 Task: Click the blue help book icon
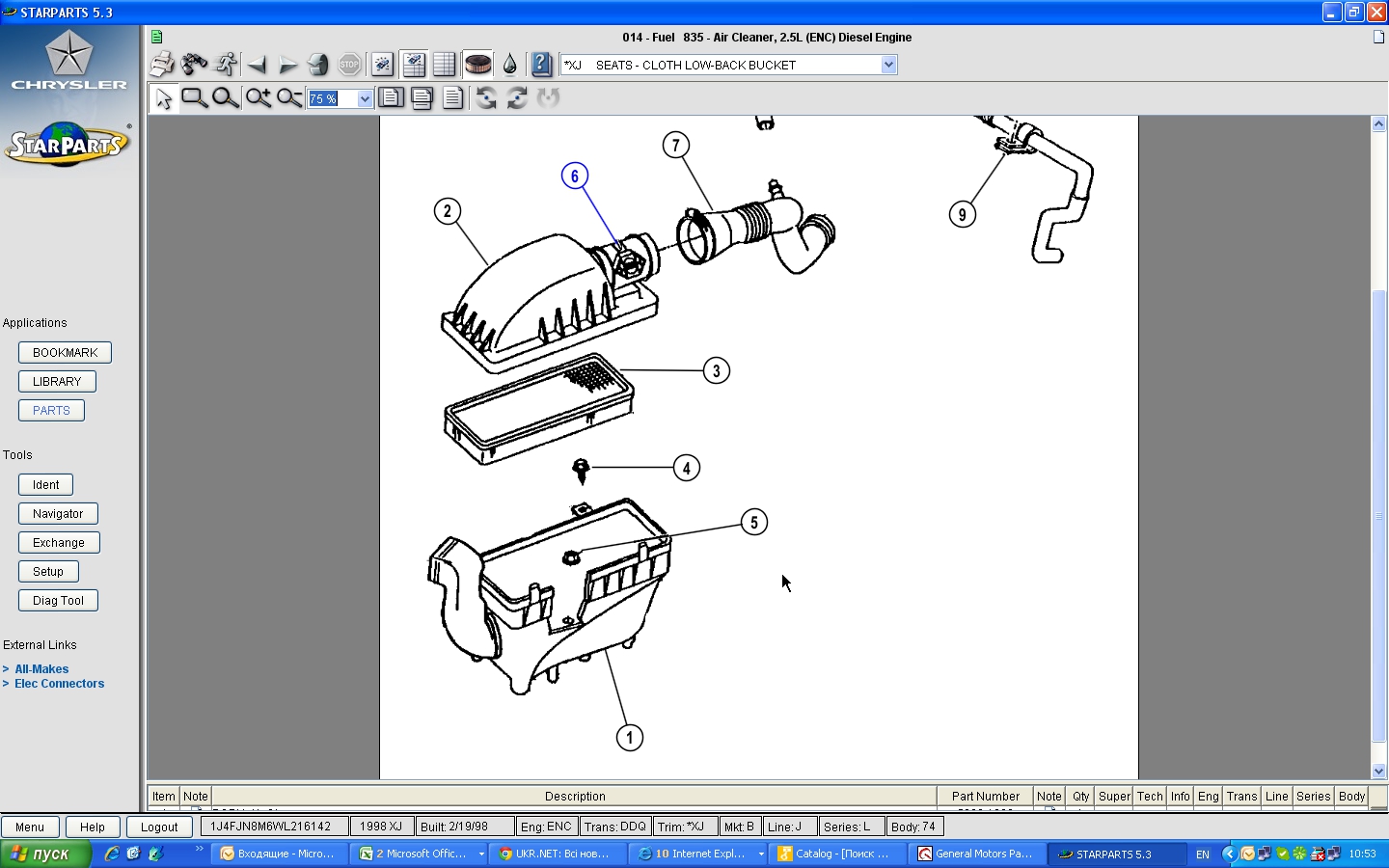[x=541, y=65]
